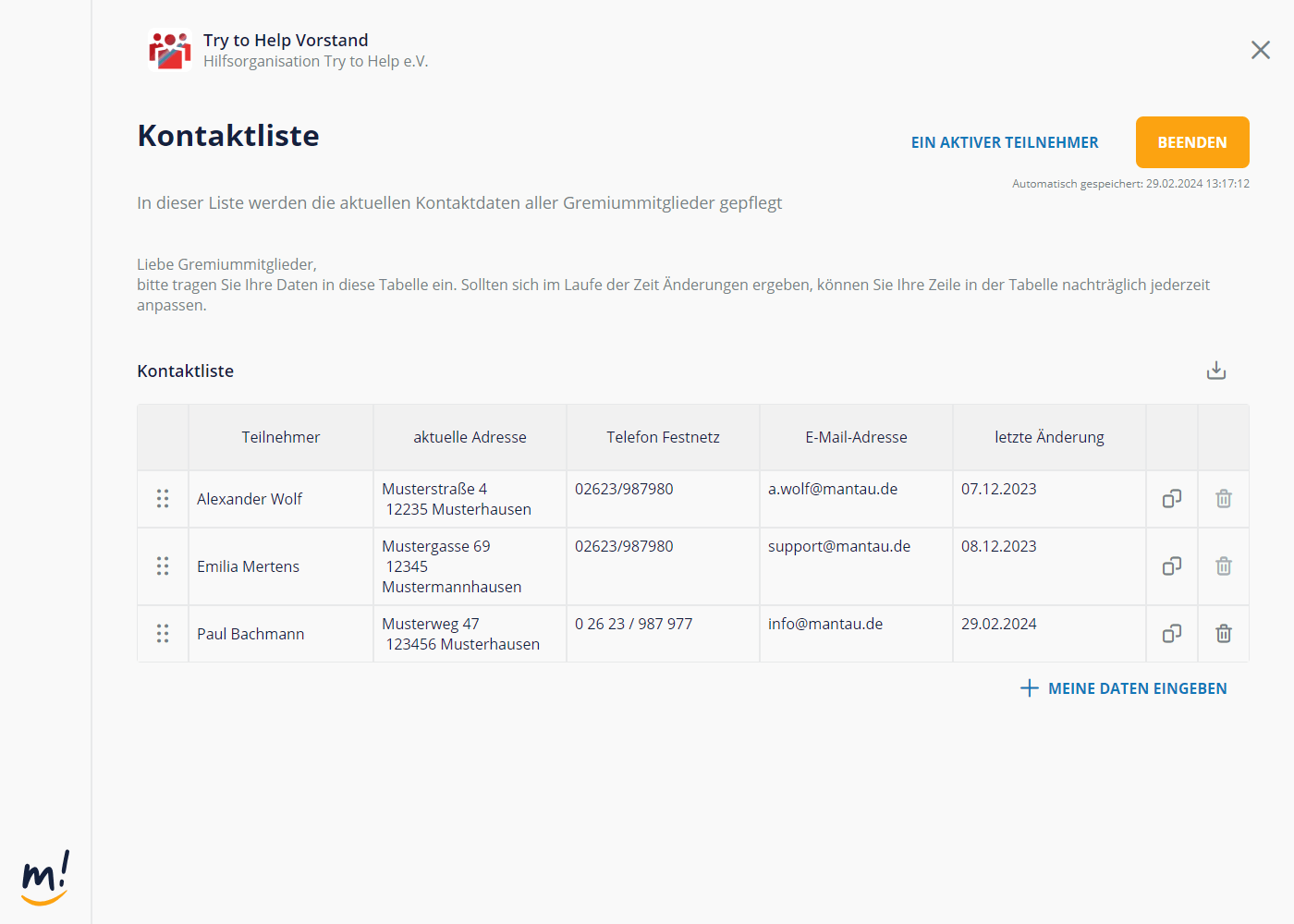Select Paul Bachmann's row drag handle
This screenshot has width=1294, height=924.
coord(163,634)
